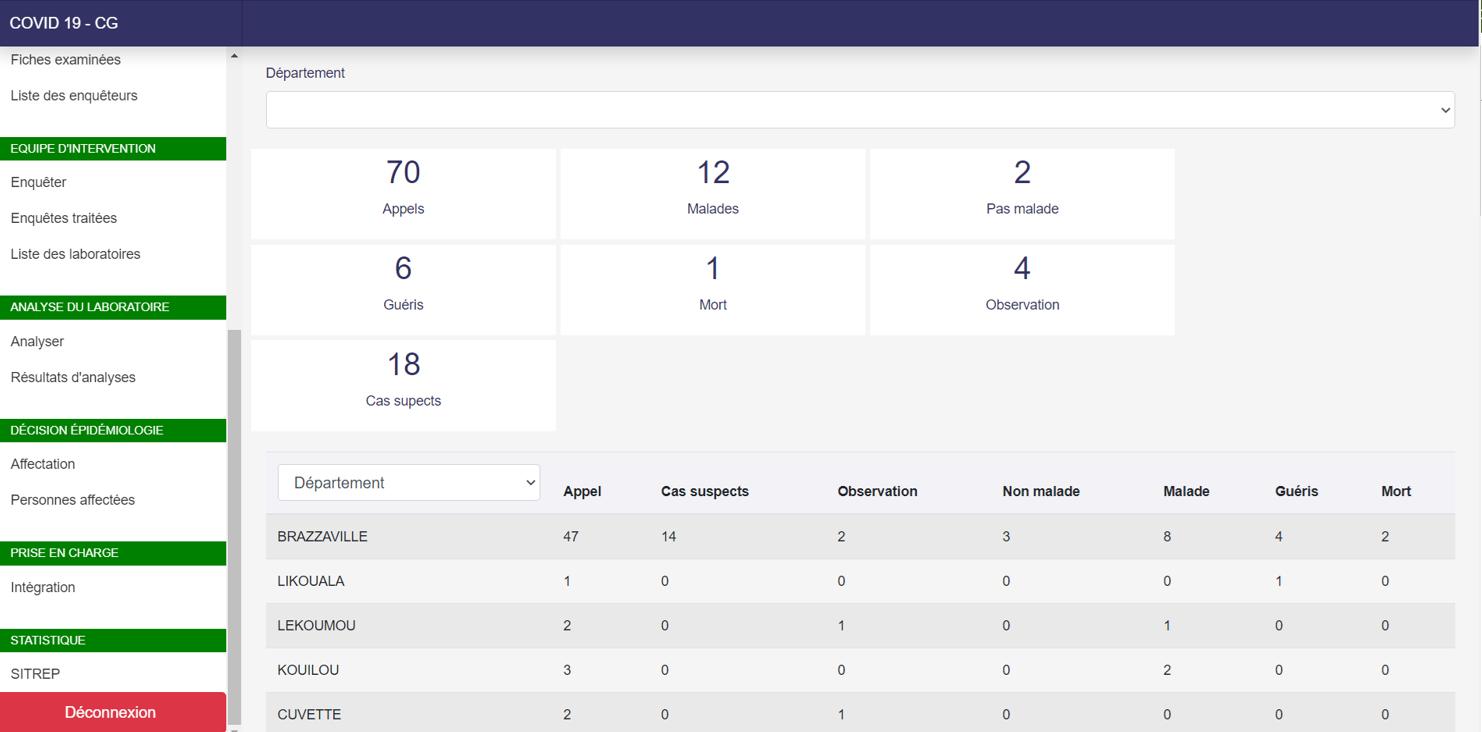Click the COVID 19 - CG brand title

64,23
